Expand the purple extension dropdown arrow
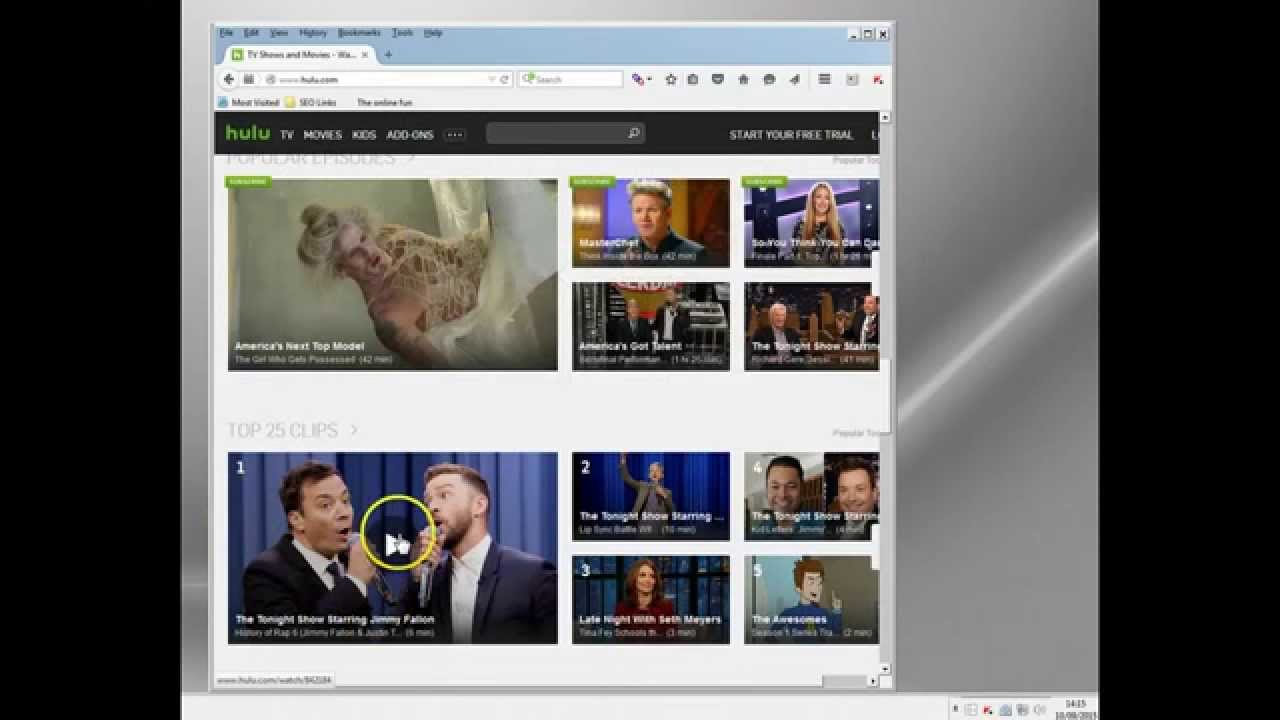Image resolution: width=1280 pixels, height=720 pixels. pos(649,79)
